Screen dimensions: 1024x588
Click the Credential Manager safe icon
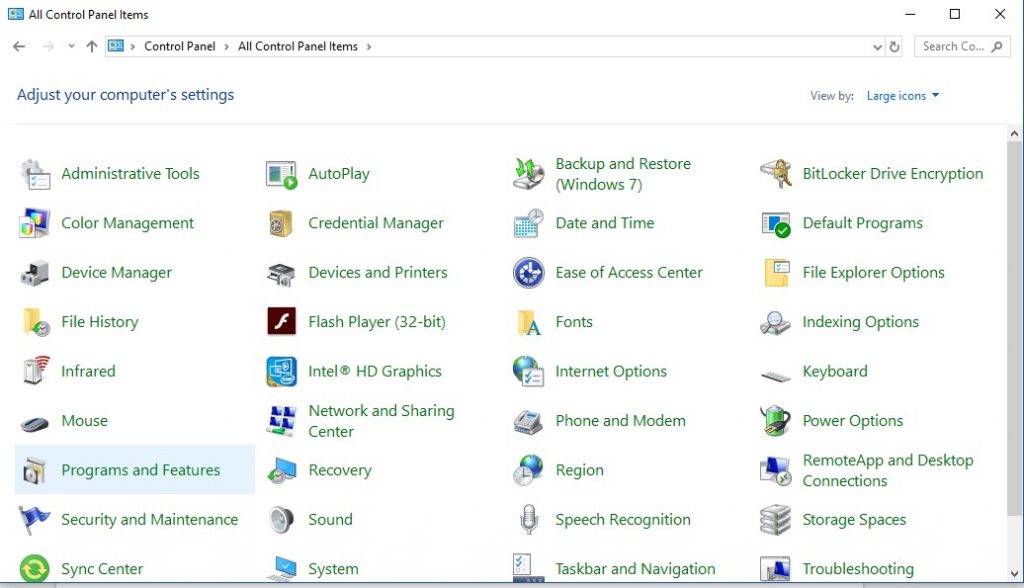coord(282,223)
